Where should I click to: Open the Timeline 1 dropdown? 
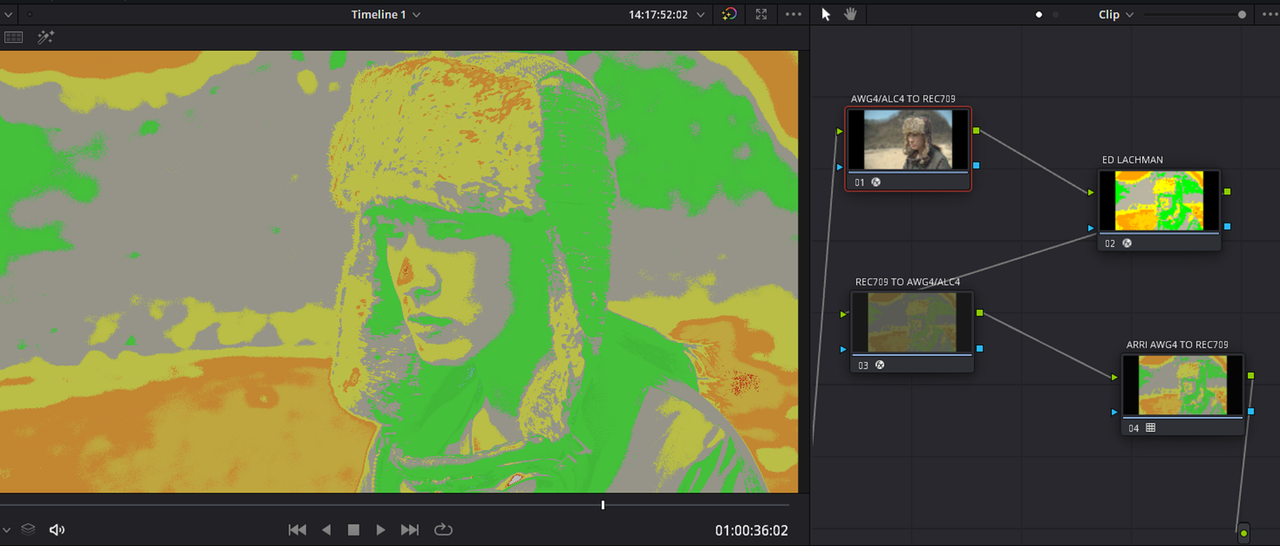385,14
